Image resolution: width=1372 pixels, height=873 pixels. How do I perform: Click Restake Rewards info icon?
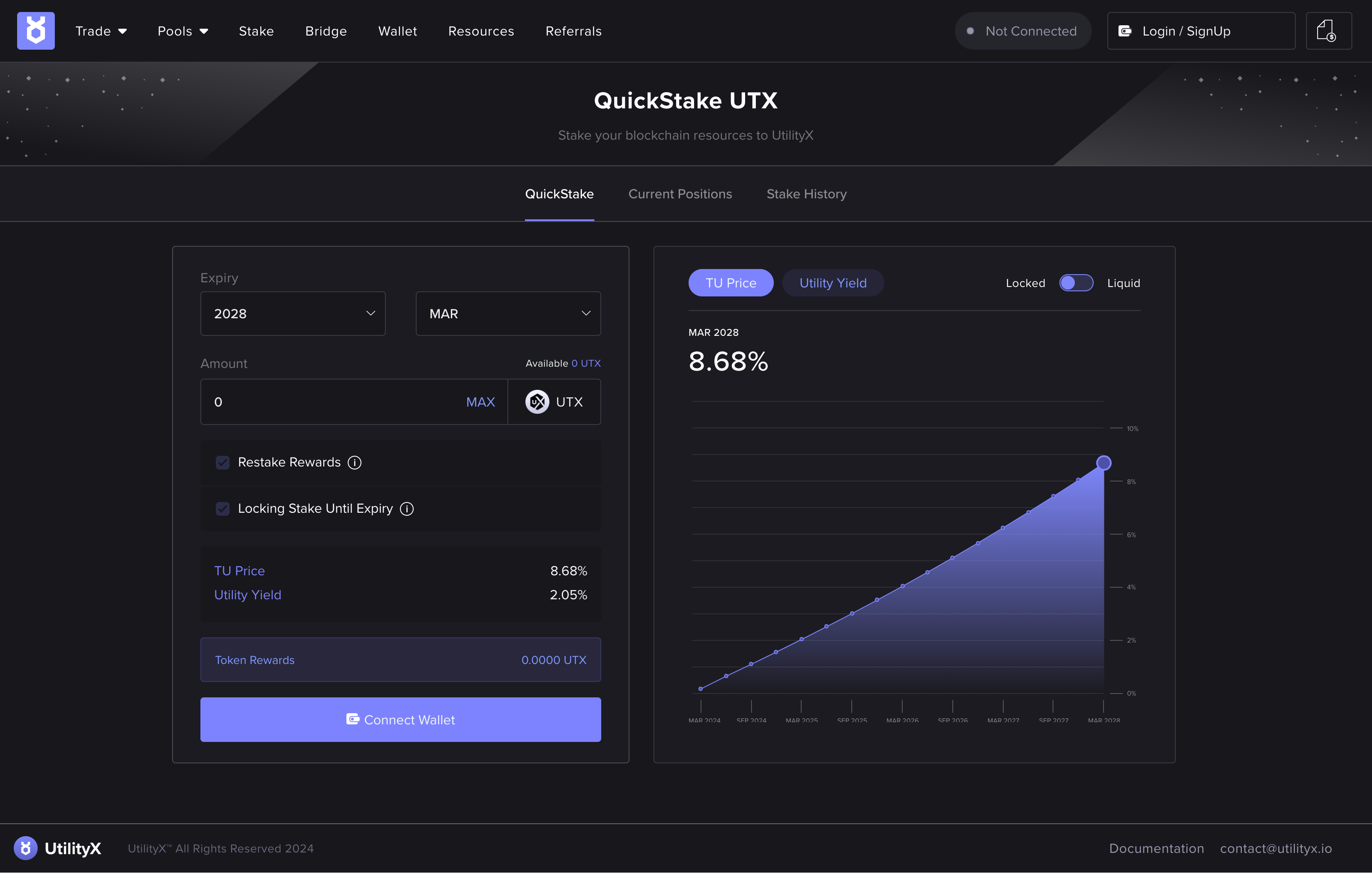(x=355, y=462)
